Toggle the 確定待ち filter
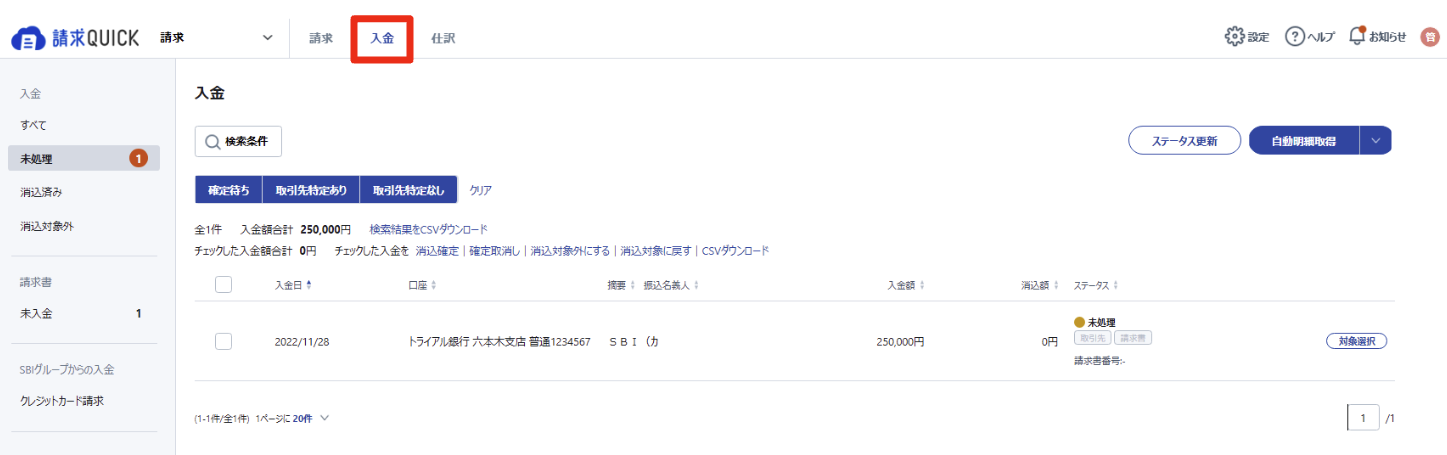The width and height of the screenshot is (1447, 455). coord(228,189)
